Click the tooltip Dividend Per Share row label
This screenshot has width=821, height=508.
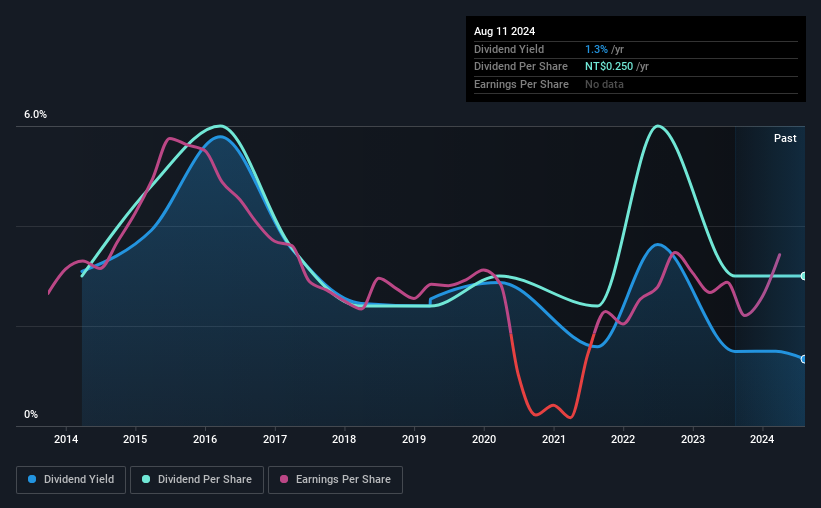coord(520,67)
